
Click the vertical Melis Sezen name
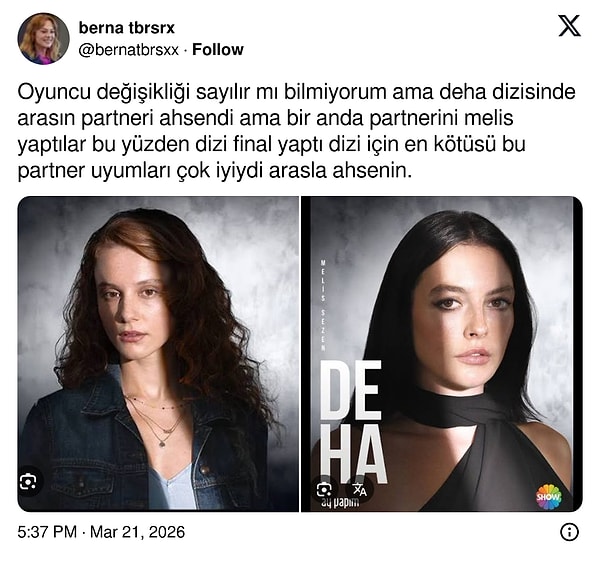click(323, 306)
